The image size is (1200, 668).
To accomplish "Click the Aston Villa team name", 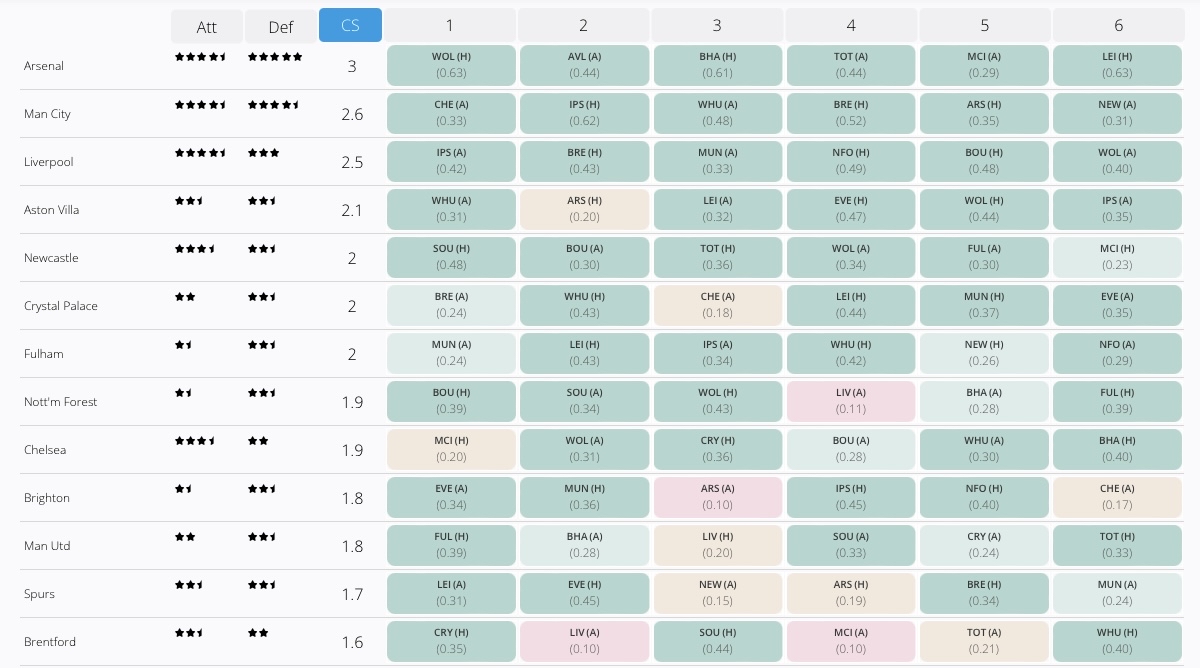I will [52, 210].
